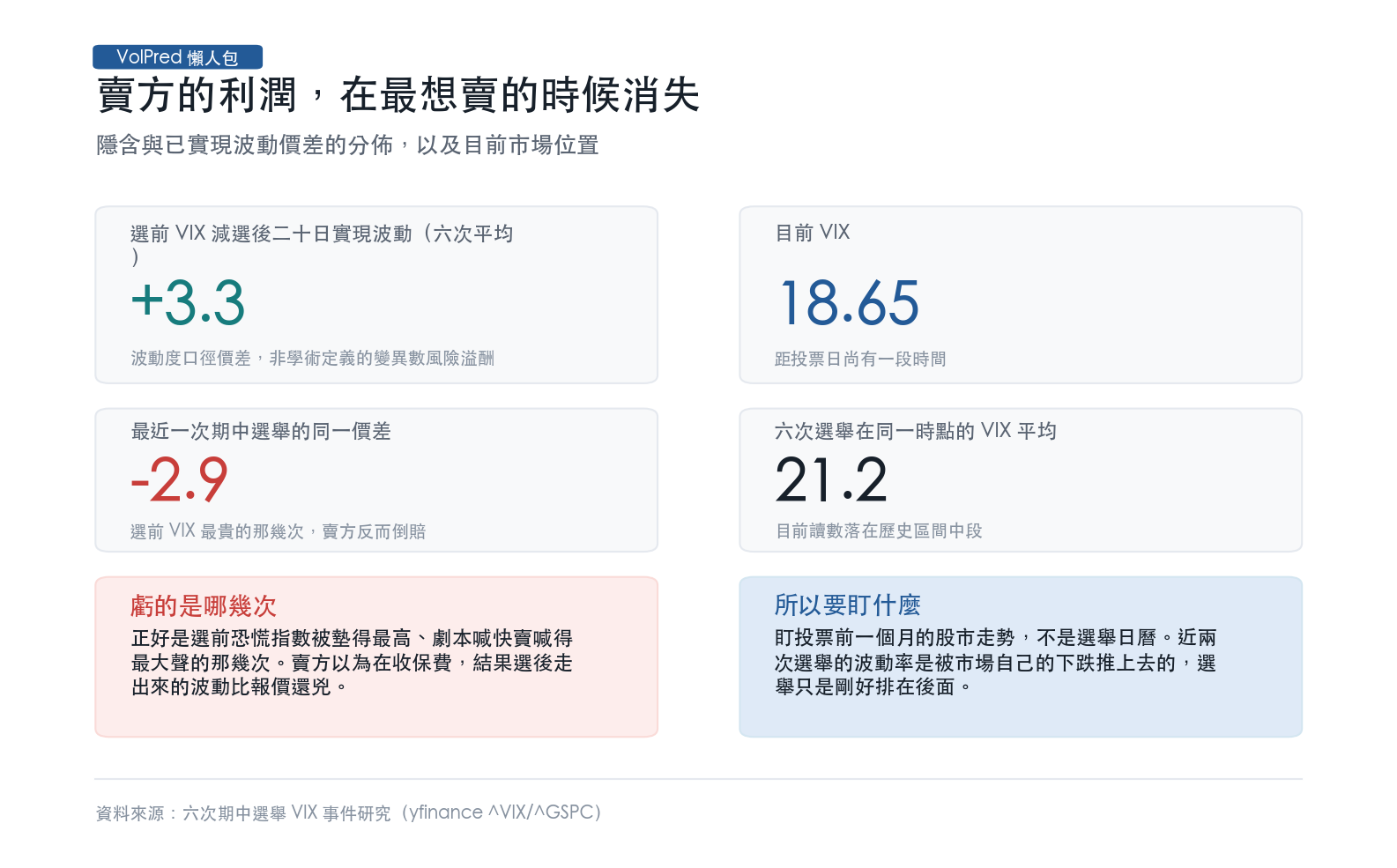Click subtitle 隱含與已實現波動價差的分佈

pyautogui.click(x=244, y=145)
